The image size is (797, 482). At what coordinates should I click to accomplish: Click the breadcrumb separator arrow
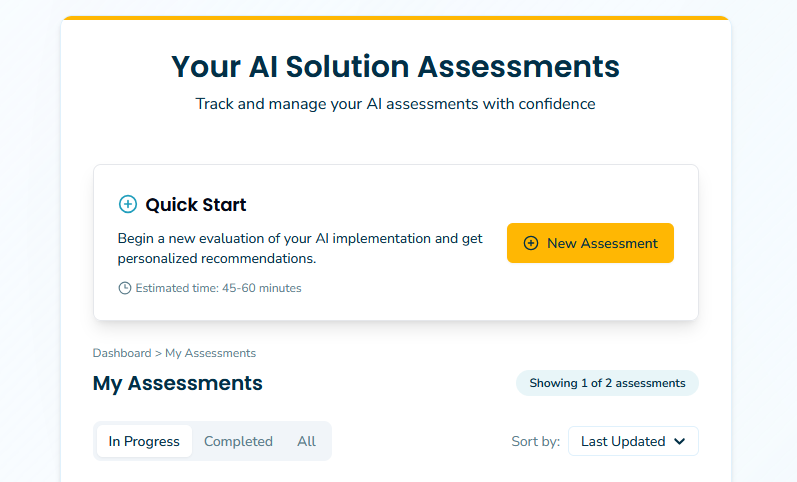coord(158,353)
